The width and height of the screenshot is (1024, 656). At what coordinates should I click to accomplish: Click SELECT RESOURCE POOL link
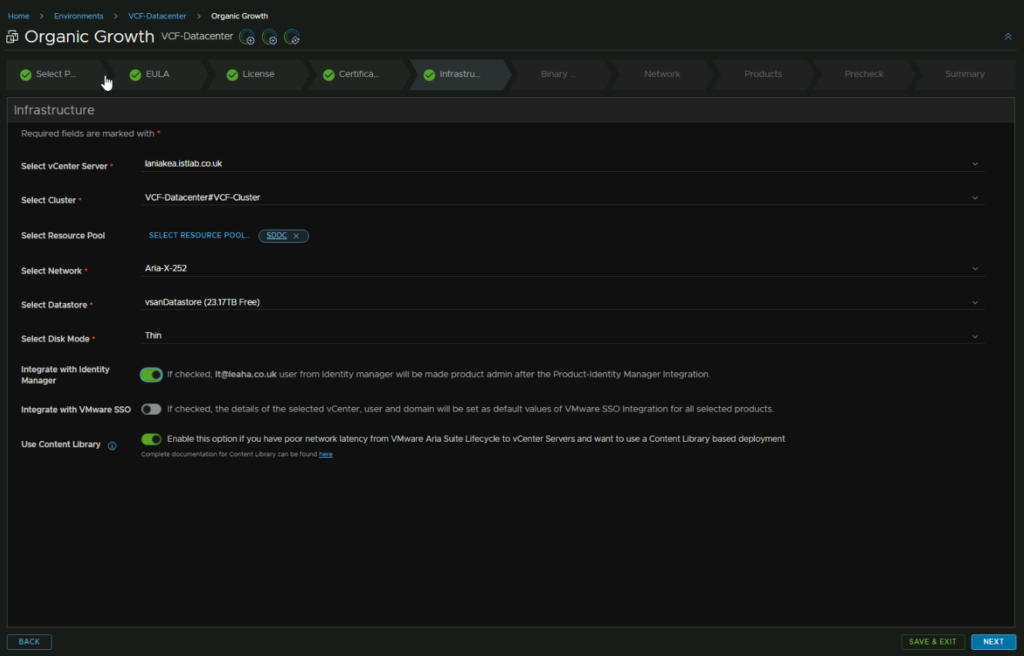pos(199,235)
